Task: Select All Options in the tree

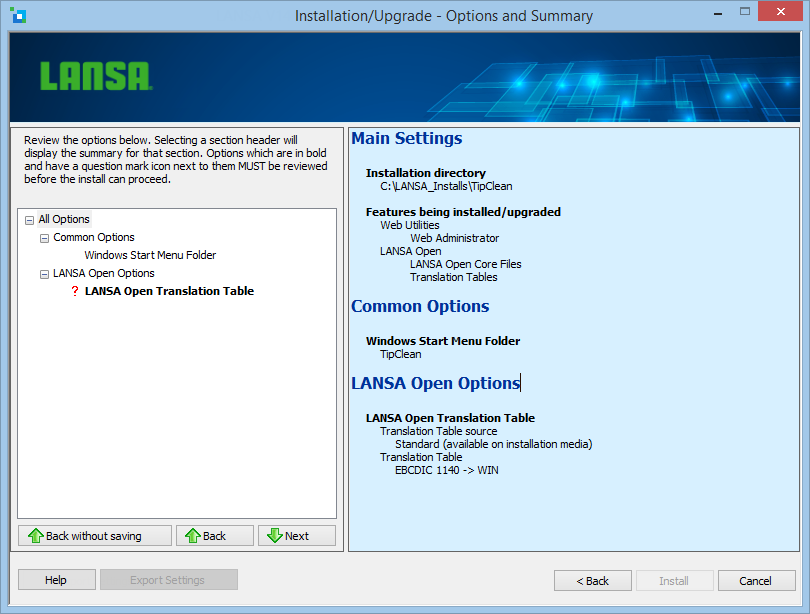Action: [64, 219]
